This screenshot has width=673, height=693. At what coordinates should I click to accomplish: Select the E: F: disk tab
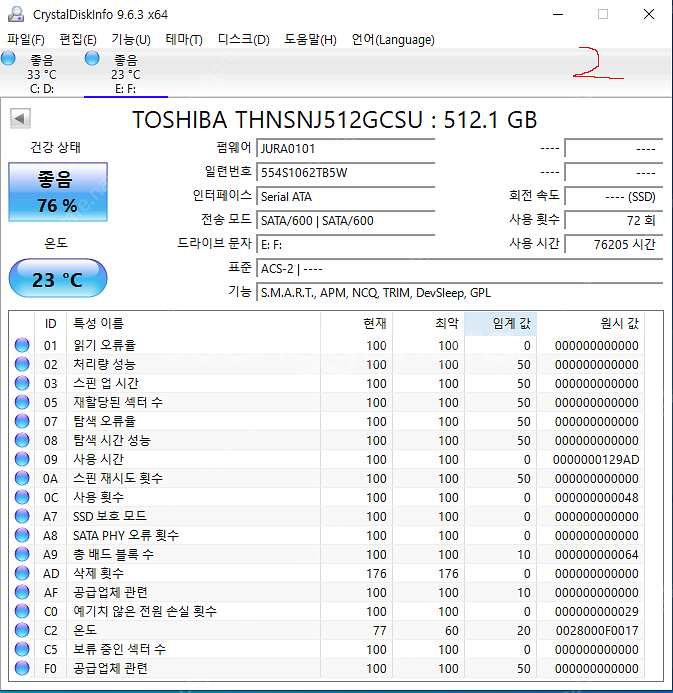(126, 73)
